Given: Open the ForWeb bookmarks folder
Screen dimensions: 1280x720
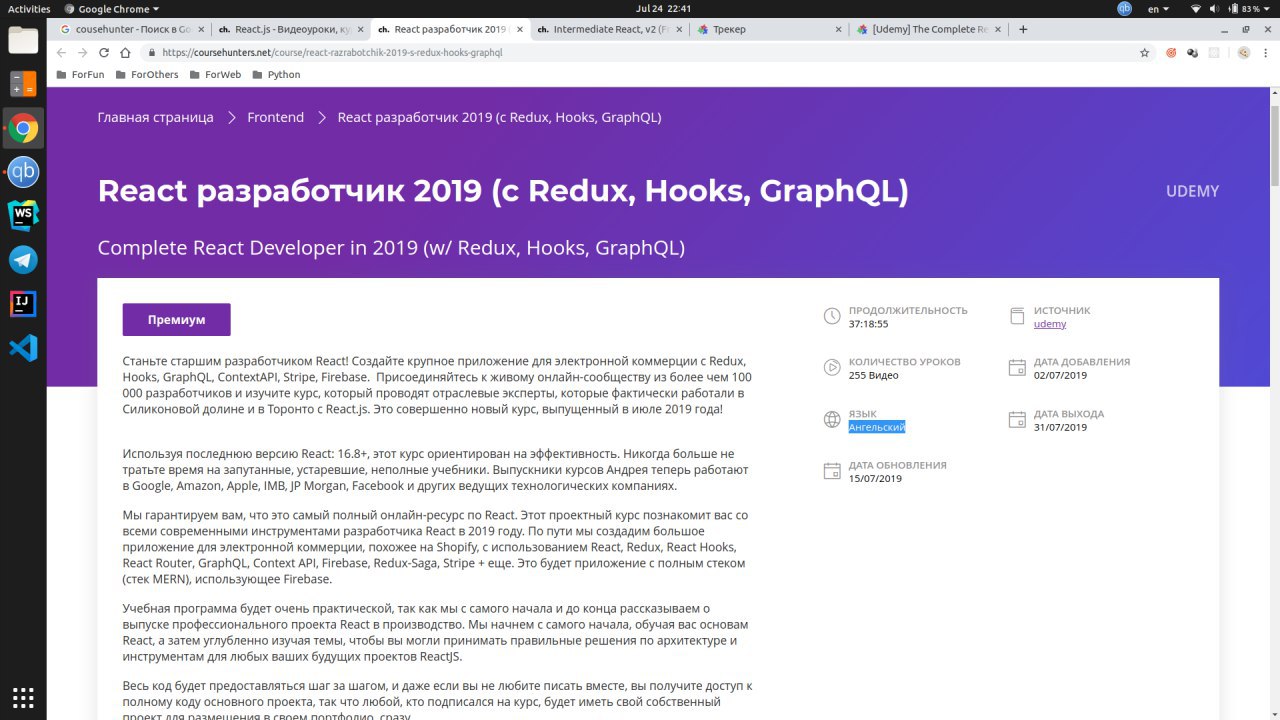Looking at the screenshot, I should [214, 75].
